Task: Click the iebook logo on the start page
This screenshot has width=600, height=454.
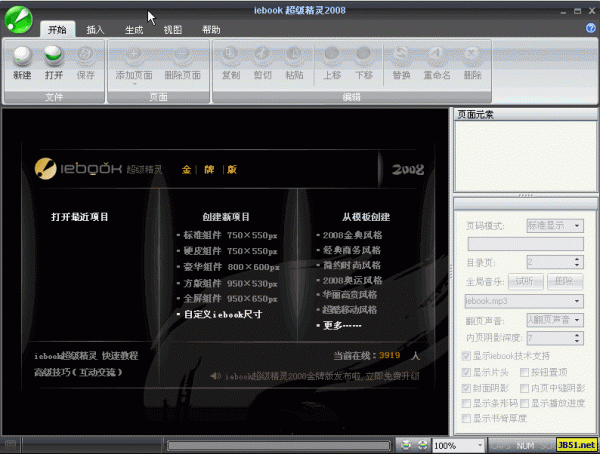Action: coord(45,169)
